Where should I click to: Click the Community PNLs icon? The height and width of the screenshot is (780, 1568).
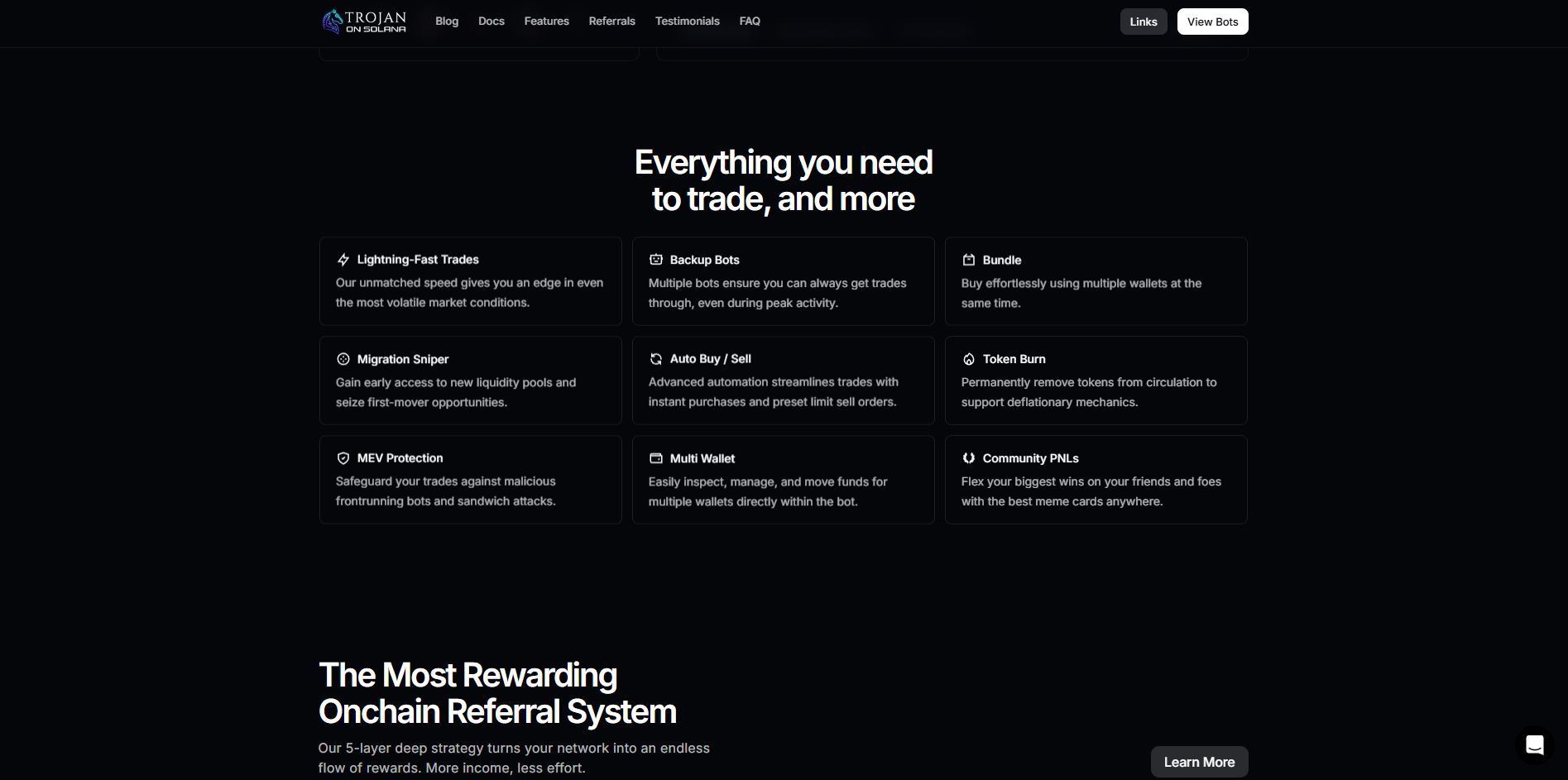pyautogui.click(x=969, y=458)
